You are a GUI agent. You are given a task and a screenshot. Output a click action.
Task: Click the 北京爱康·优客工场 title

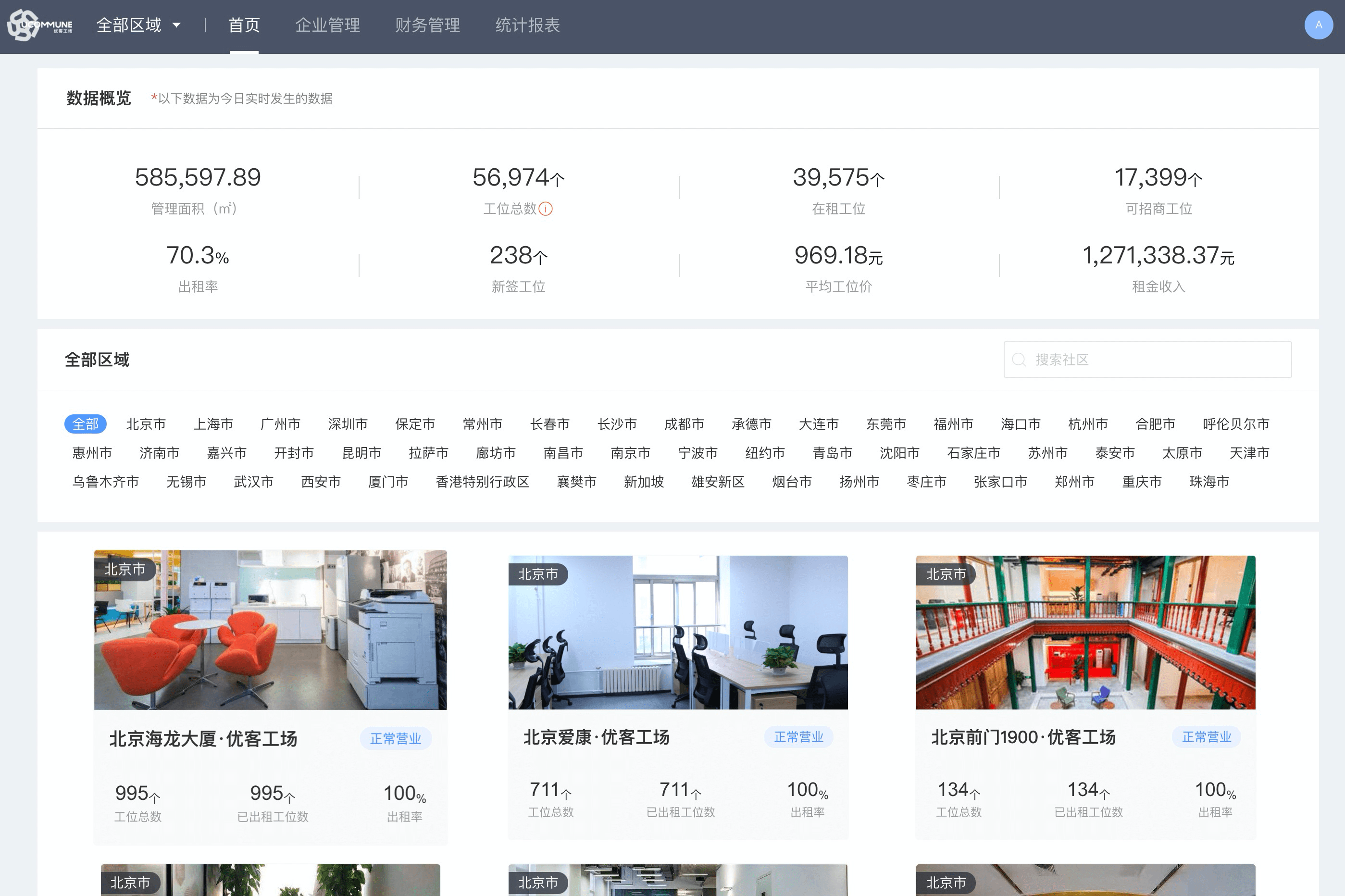tap(597, 737)
